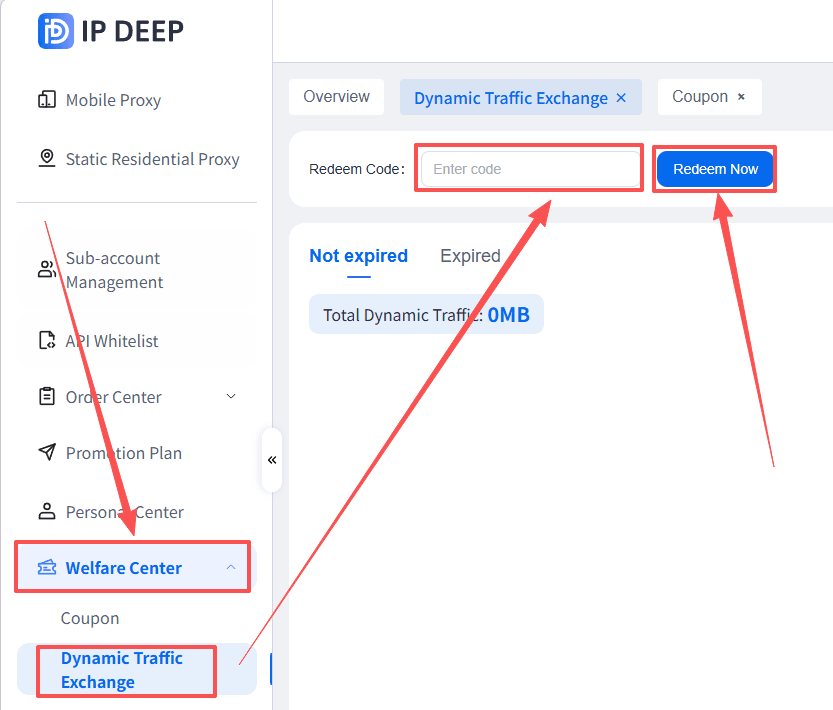Click the API Whitelist document icon
Image resolution: width=833 pixels, height=710 pixels.
click(x=47, y=340)
